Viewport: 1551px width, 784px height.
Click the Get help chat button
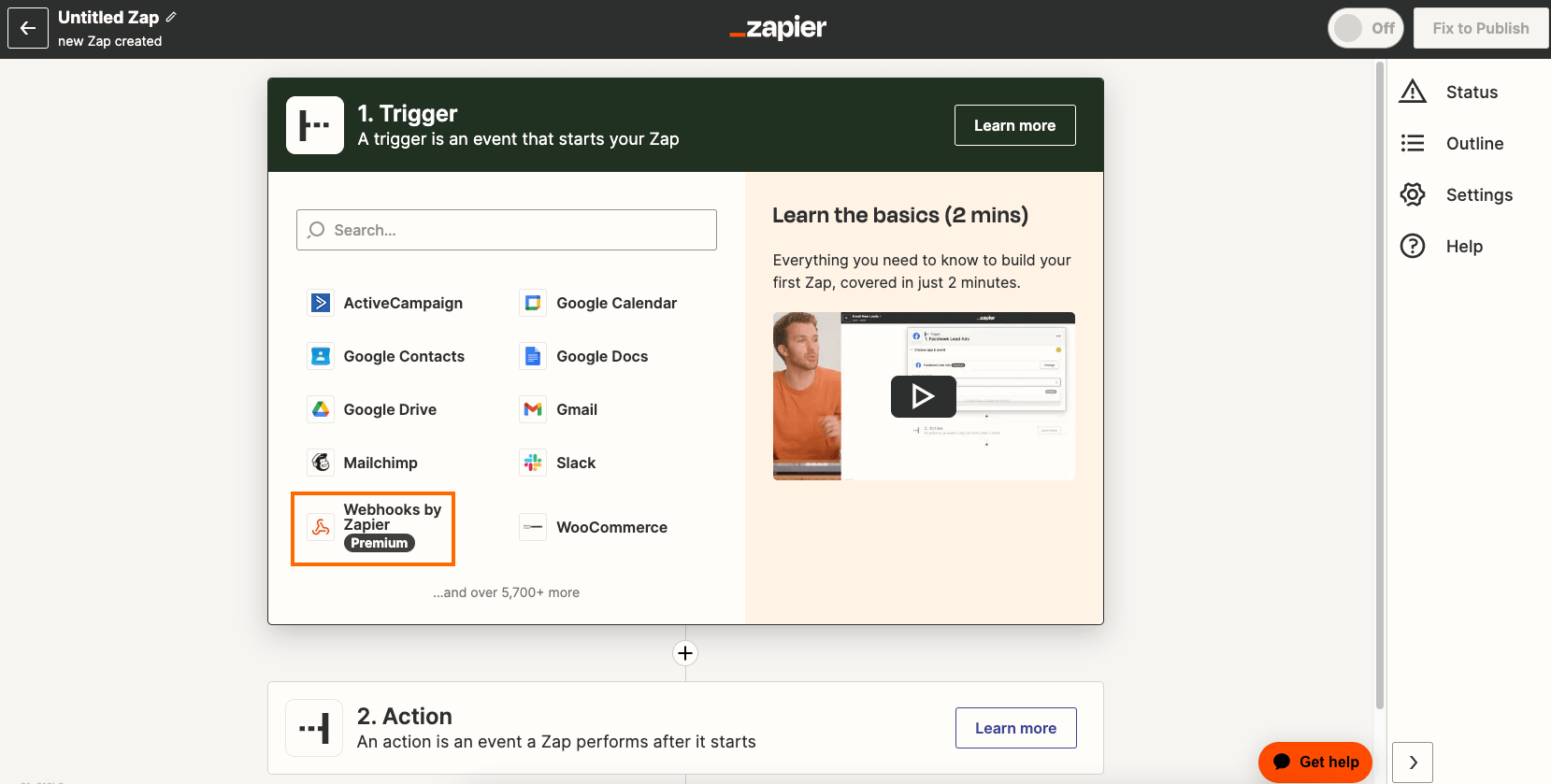[x=1315, y=762]
